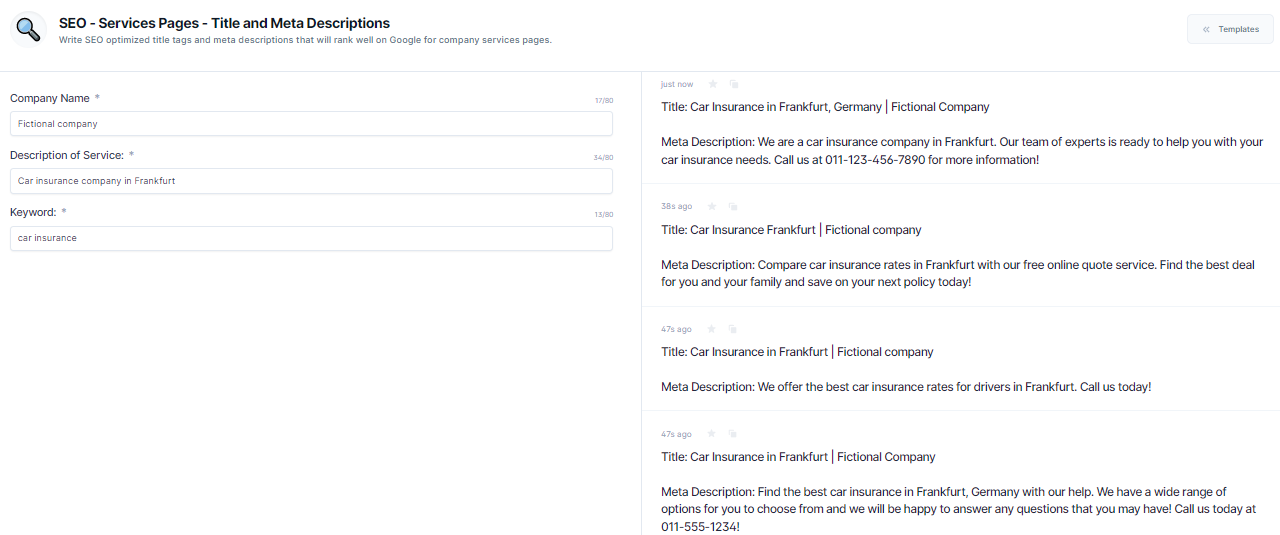This screenshot has height=535, width=1280.
Task: Copy the 'Call us today!' result
Action: (x=733, y=329)
